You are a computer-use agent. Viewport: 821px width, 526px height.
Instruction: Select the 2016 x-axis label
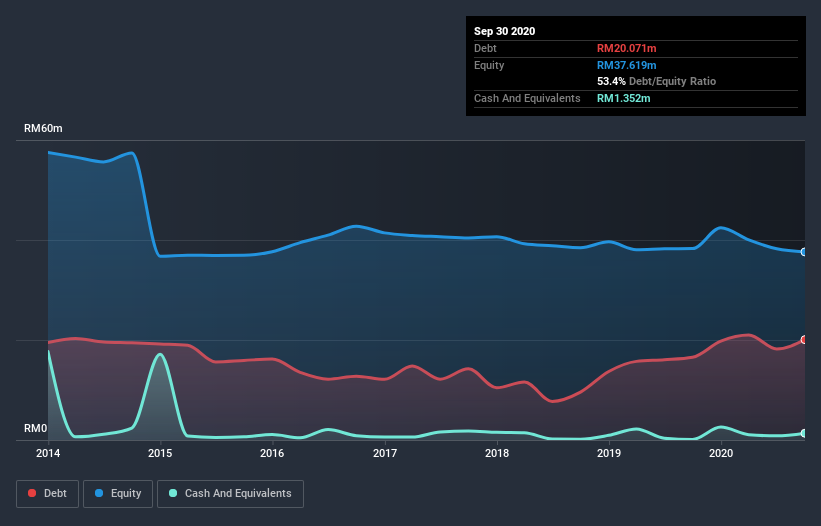pos(272,453)
